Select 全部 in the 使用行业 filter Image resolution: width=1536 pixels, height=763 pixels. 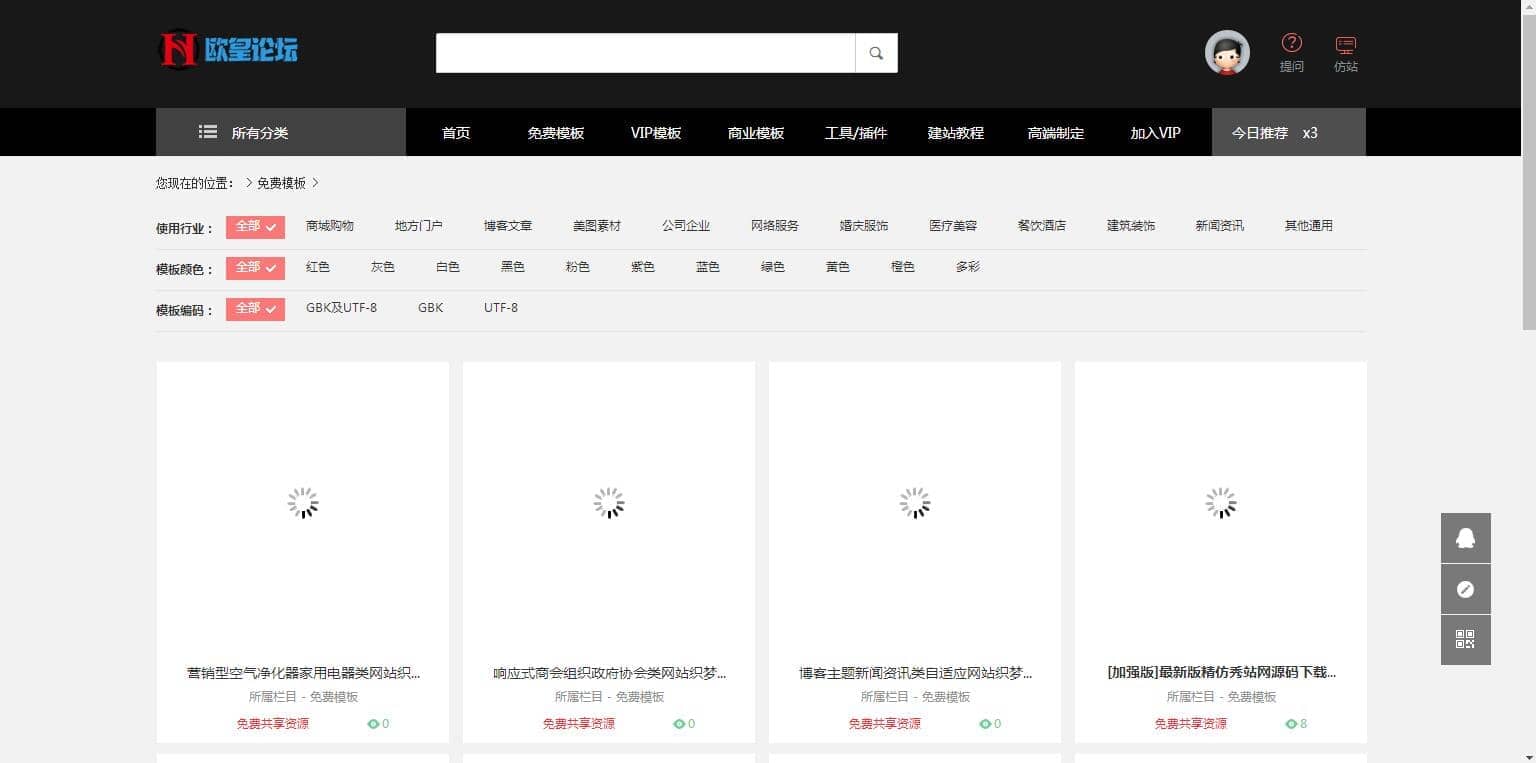click(x=255, y=227)
